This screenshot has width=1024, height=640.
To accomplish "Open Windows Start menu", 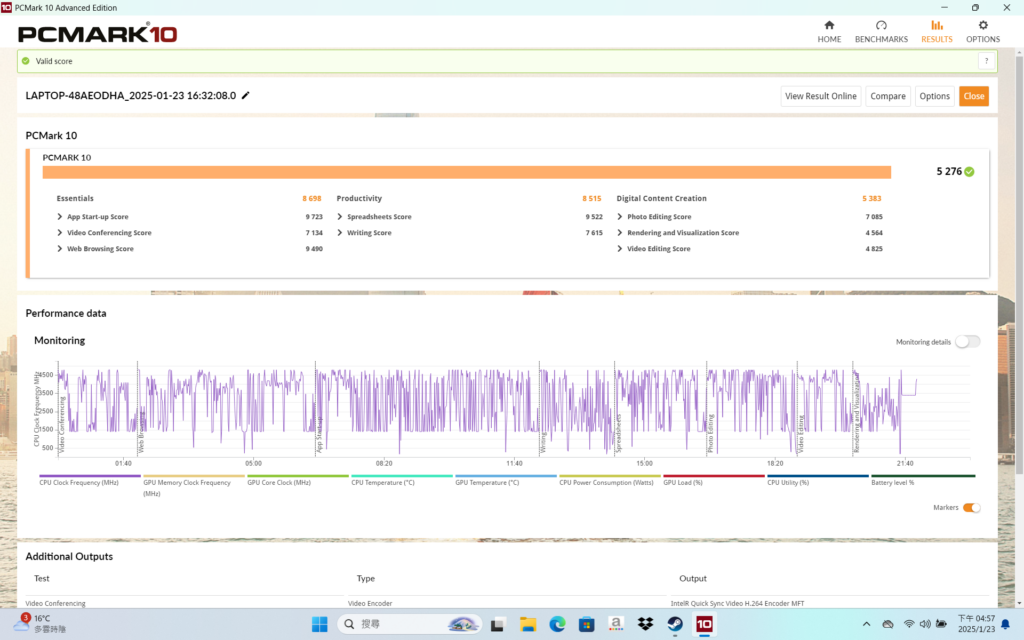I will pyautogui.click(x=319, y=624).
